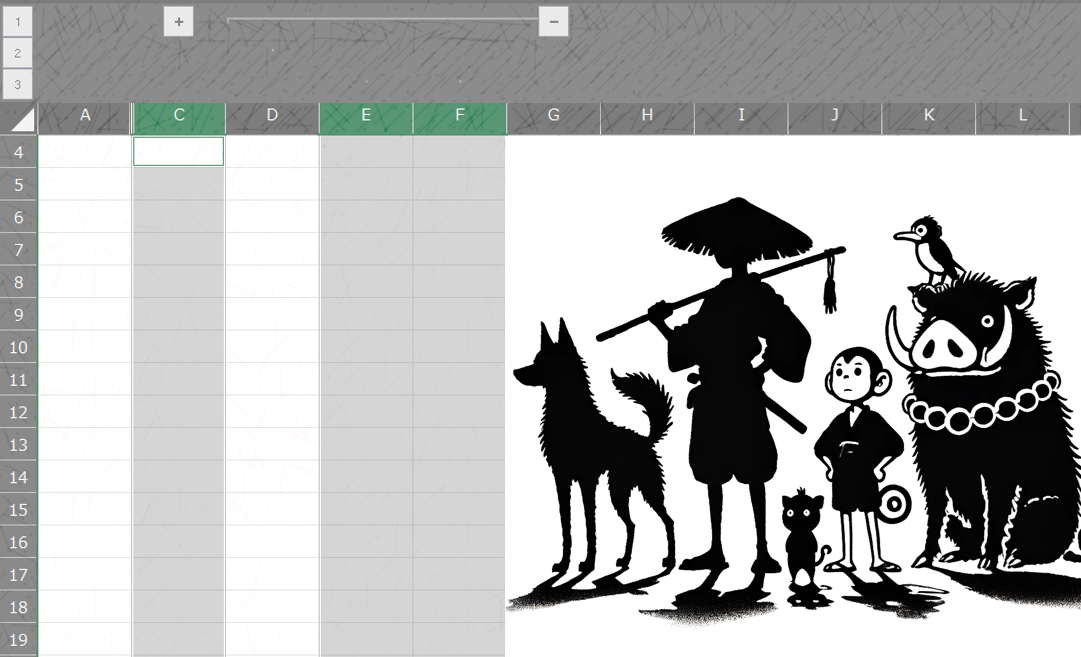The width and height of the screenshot is (1081, 657).
Task: Show outline level 2 columns
Action: click(18, 53)
